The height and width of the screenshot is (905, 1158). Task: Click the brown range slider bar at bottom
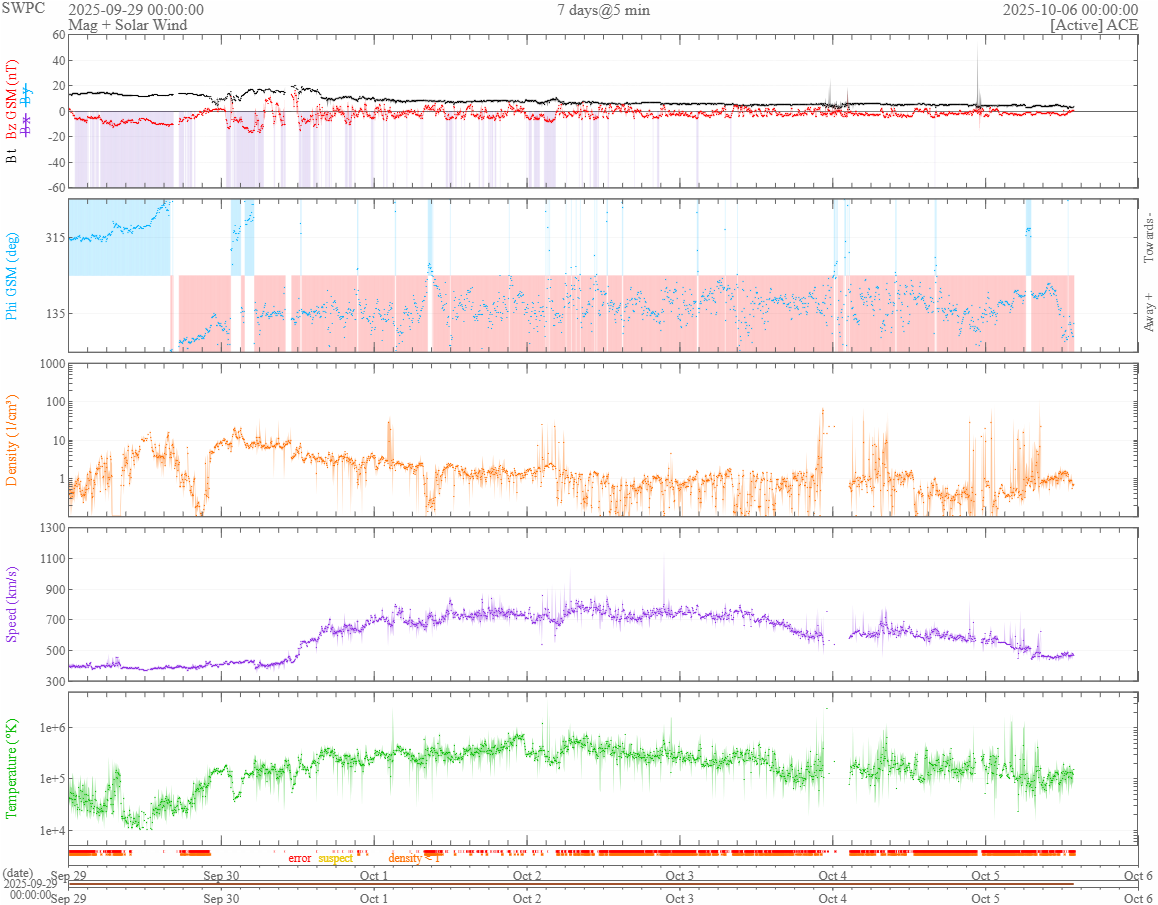point(570,884)
